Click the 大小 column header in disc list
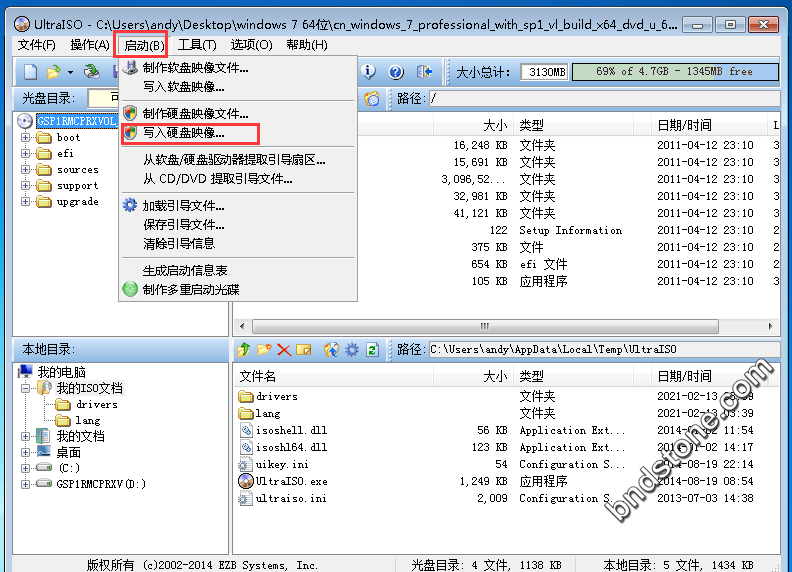Image resolution: width=792 pixels, height=572 pixels. (473, 125)
